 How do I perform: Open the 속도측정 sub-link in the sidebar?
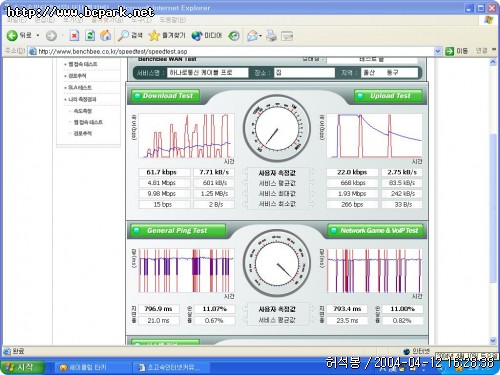point(82,111)
